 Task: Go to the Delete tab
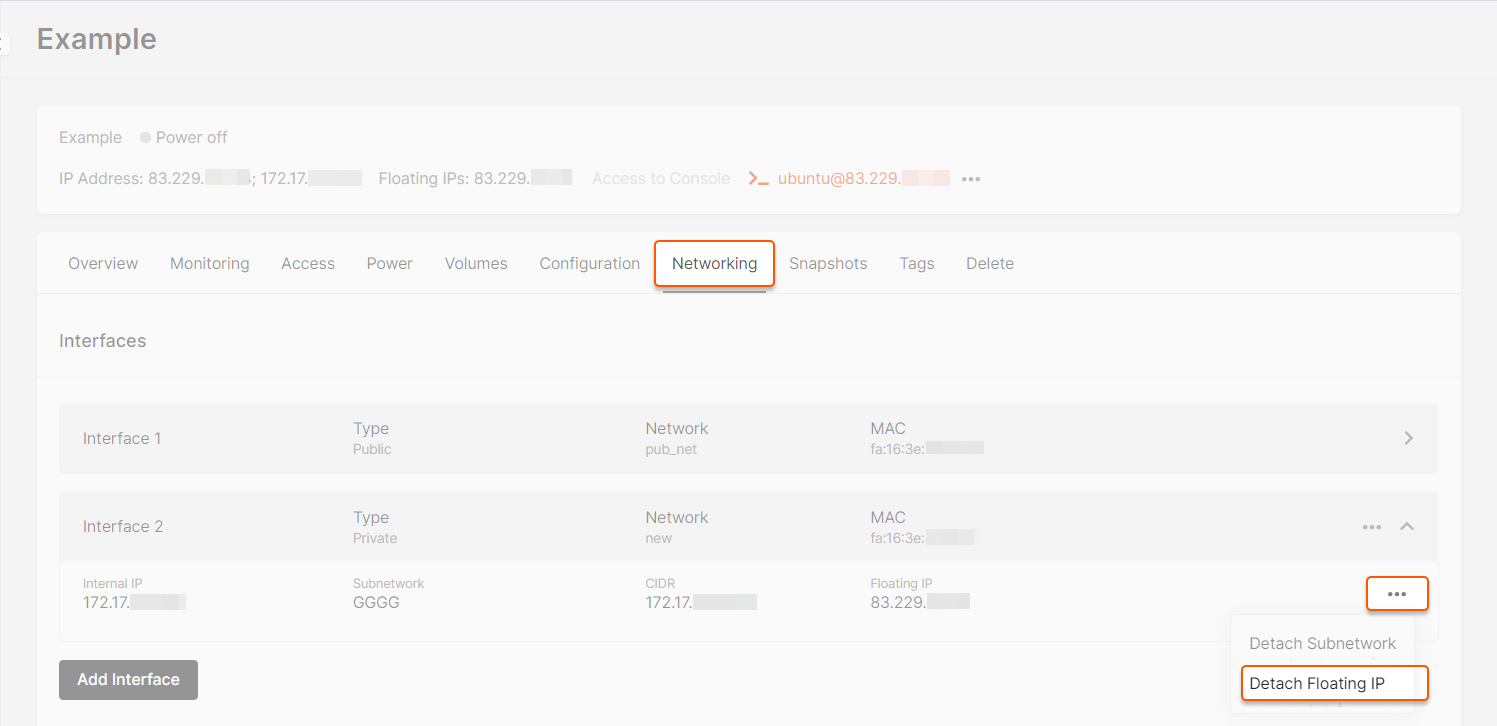(x=990, y=264)
